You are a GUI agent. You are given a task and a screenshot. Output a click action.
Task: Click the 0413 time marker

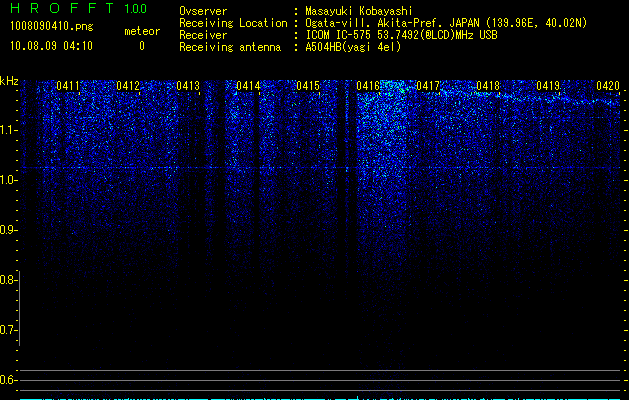(188, 85)
